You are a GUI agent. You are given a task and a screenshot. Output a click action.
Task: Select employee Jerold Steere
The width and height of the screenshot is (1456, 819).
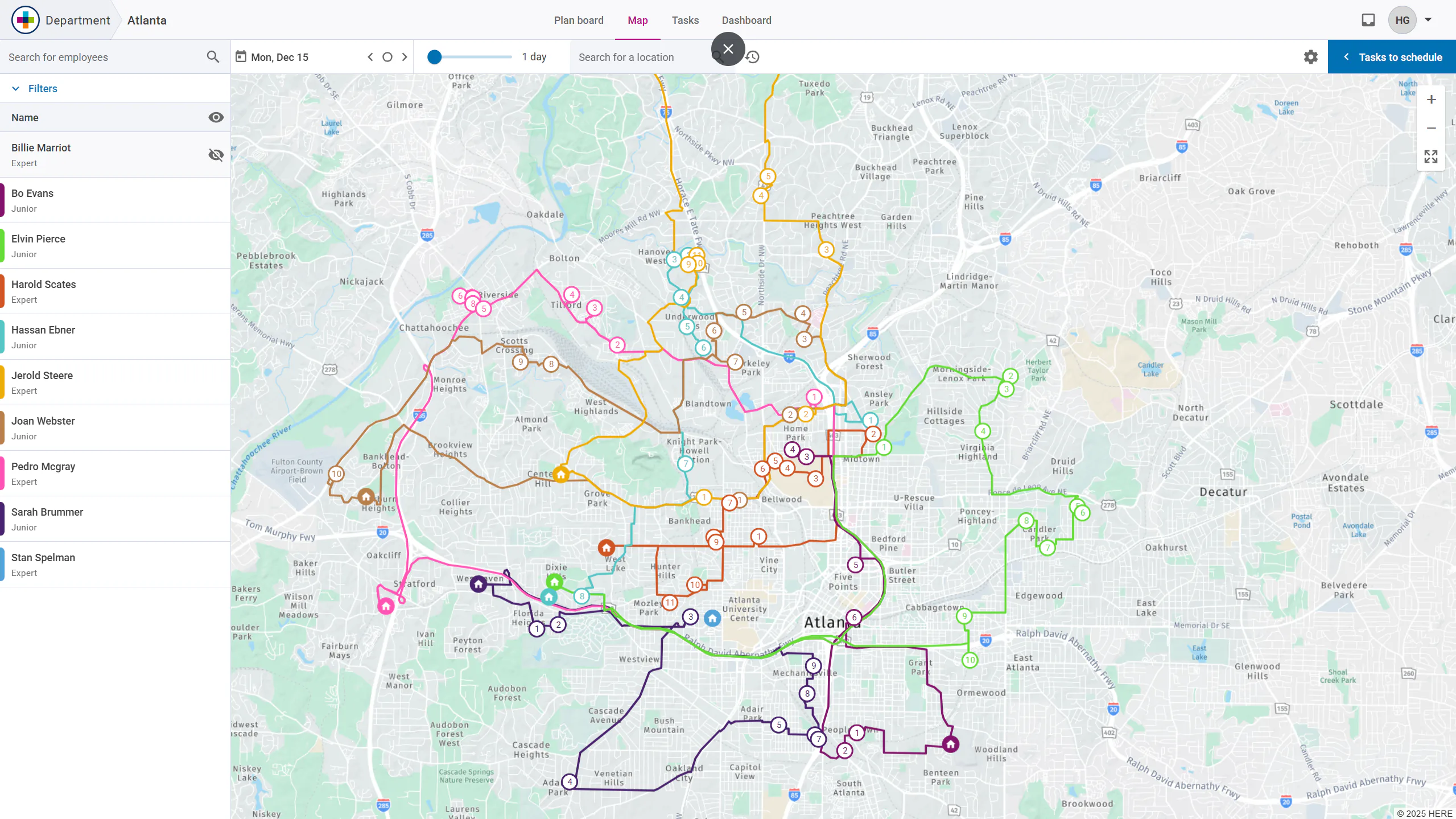click(115, 382)
